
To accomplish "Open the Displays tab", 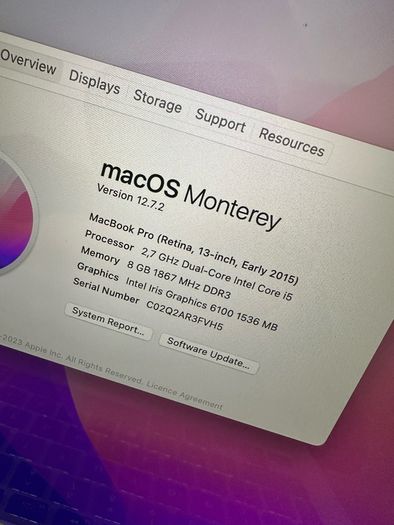I will [x=94, y=82].
